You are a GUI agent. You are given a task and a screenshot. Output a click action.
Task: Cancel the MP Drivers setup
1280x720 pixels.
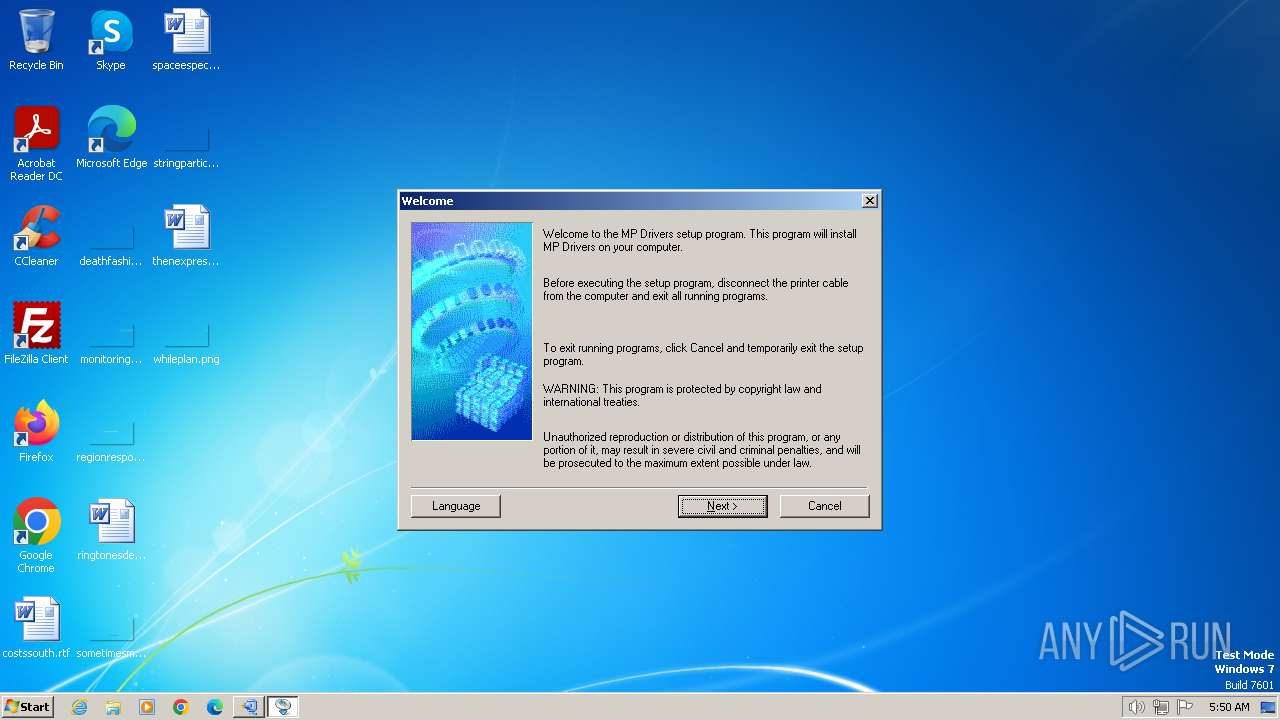coord(824,506)
